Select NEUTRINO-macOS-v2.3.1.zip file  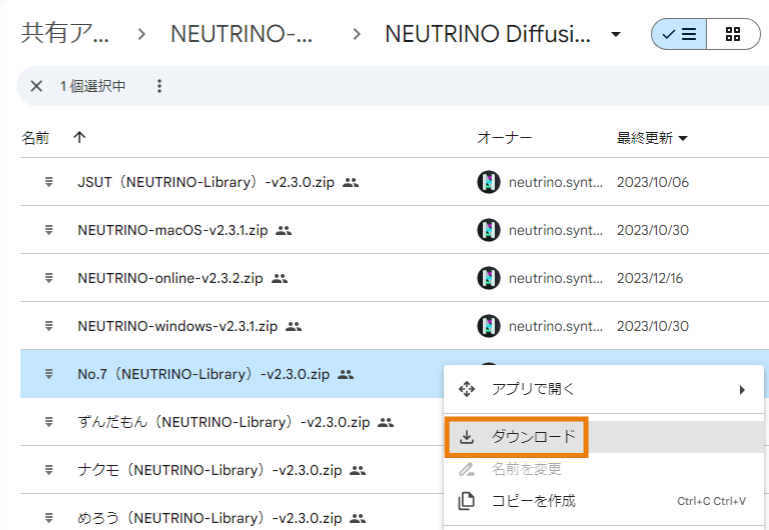pyautogui.click(x=173, y=230)
